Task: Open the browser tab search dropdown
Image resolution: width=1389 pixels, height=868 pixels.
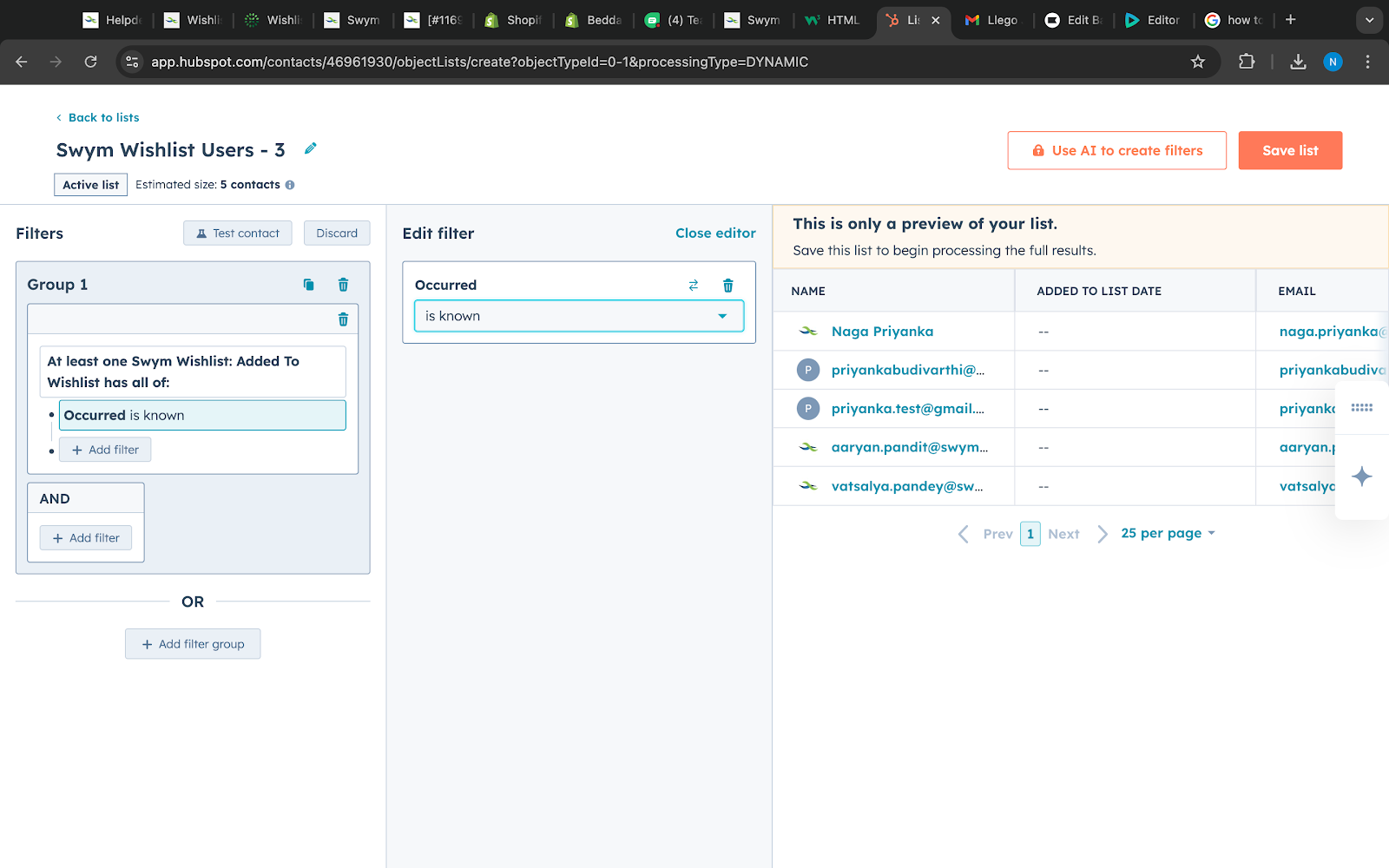Action: coord(1369,19)
